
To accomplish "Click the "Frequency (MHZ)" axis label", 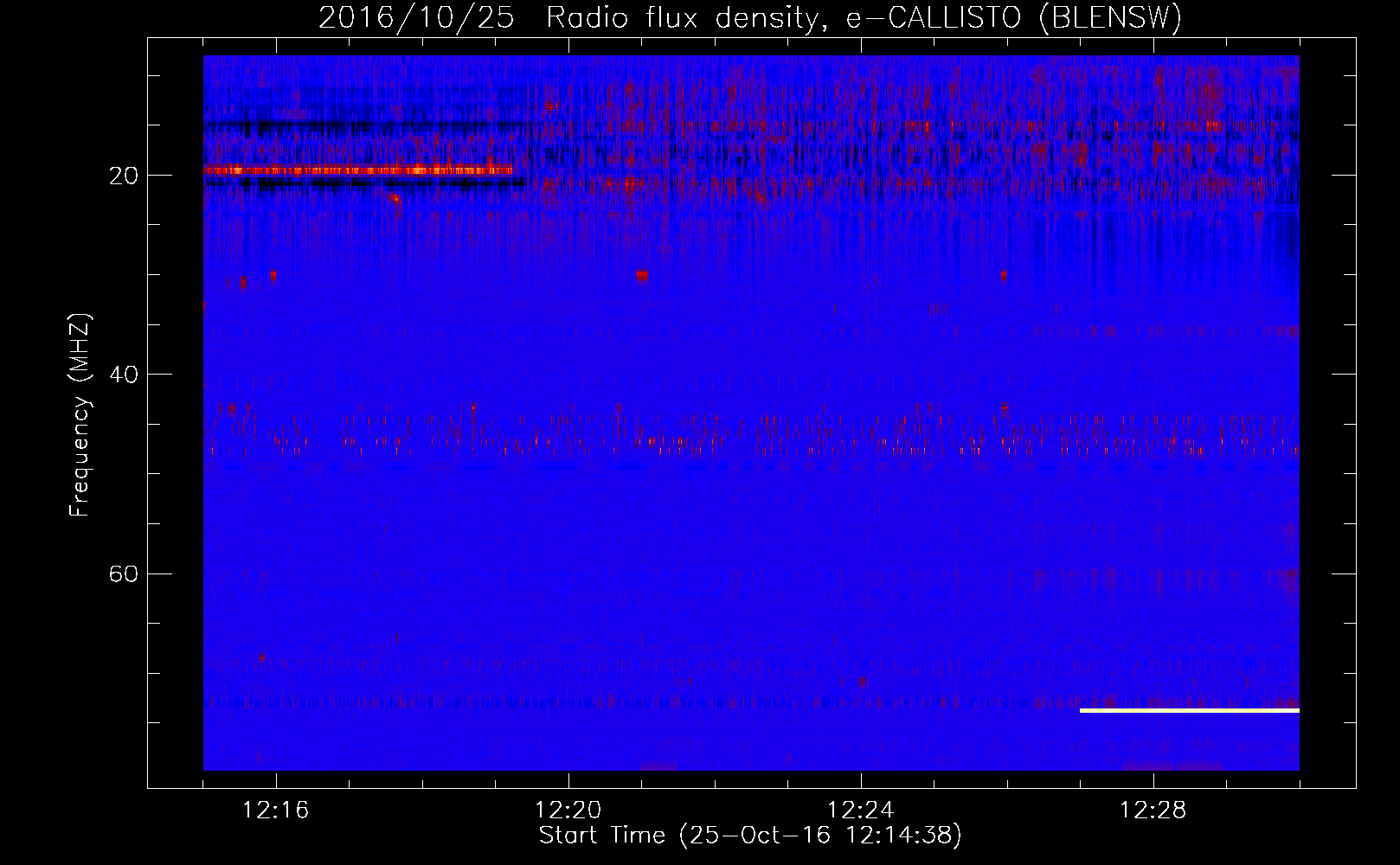I will 80,416.
